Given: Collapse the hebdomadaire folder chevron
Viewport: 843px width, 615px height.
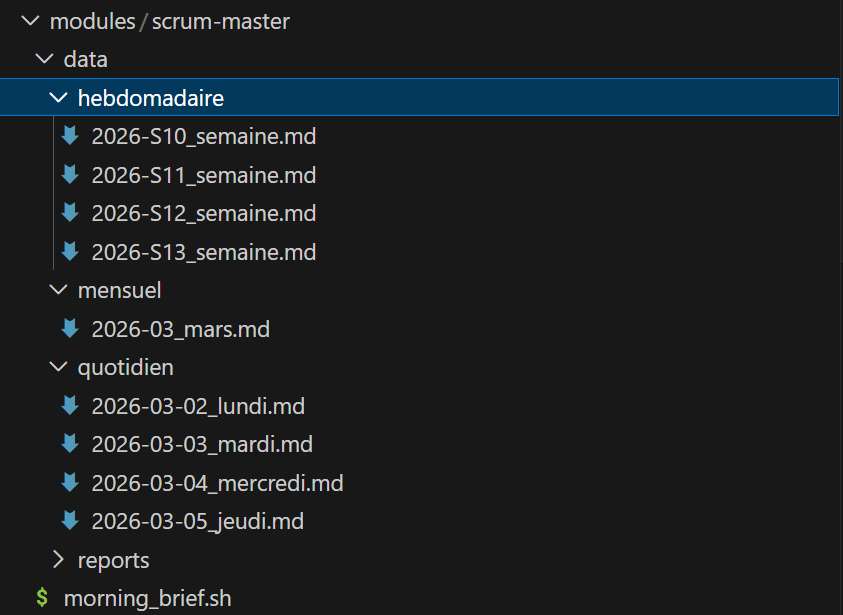Looking at the screenshot, I should pyautogui.click(x=58, y=98).
